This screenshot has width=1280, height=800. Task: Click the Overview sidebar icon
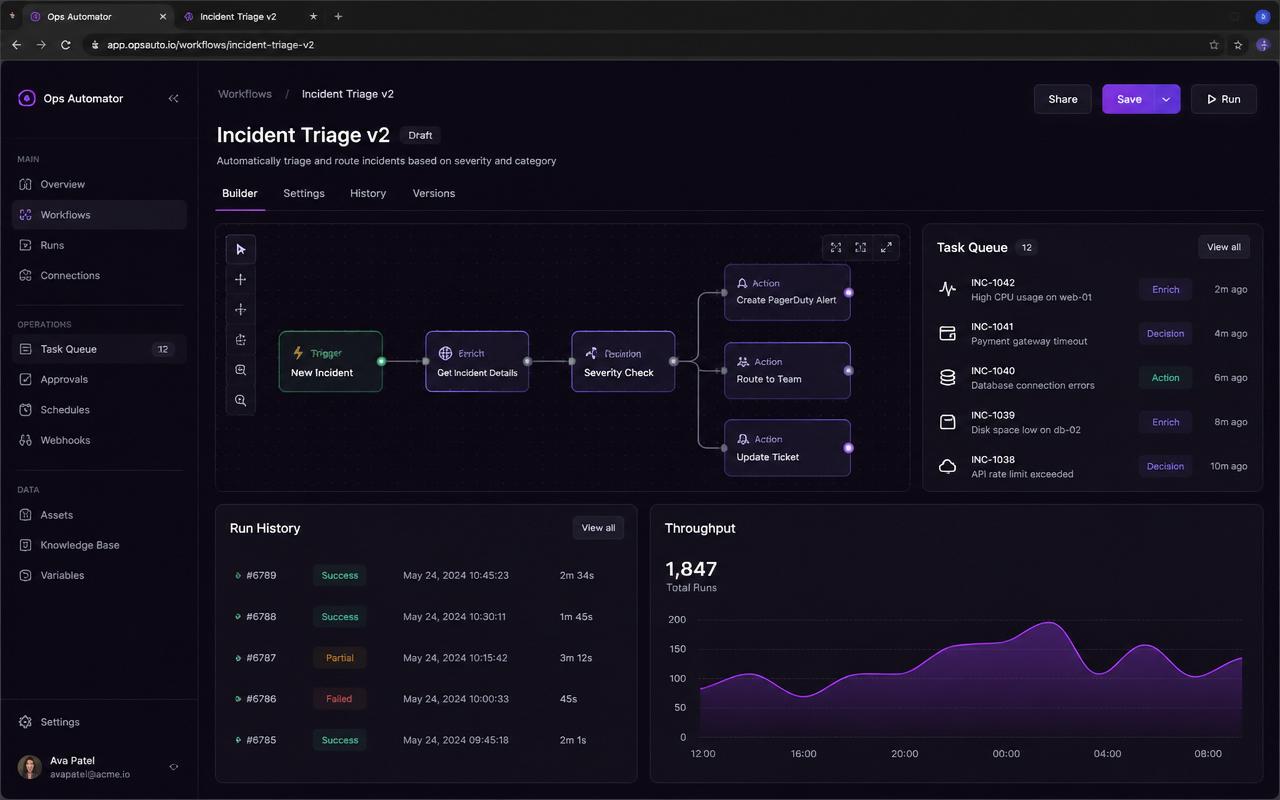click(x=26, y=184)
